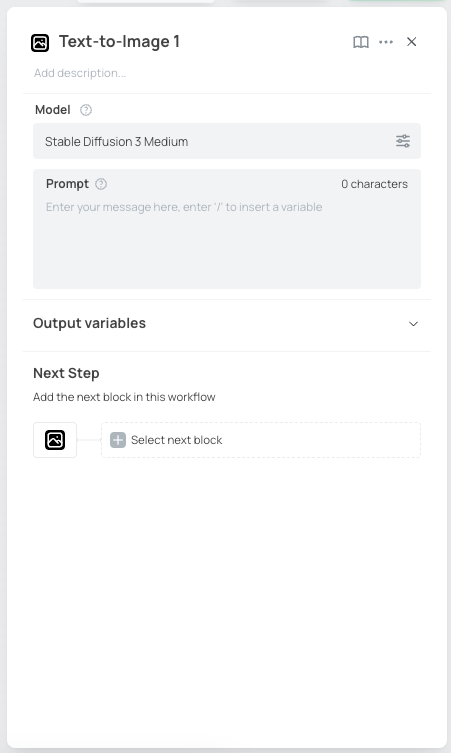Click the Text-to-Image 1 title to rename
451x753 pixels.
point(119,42)
